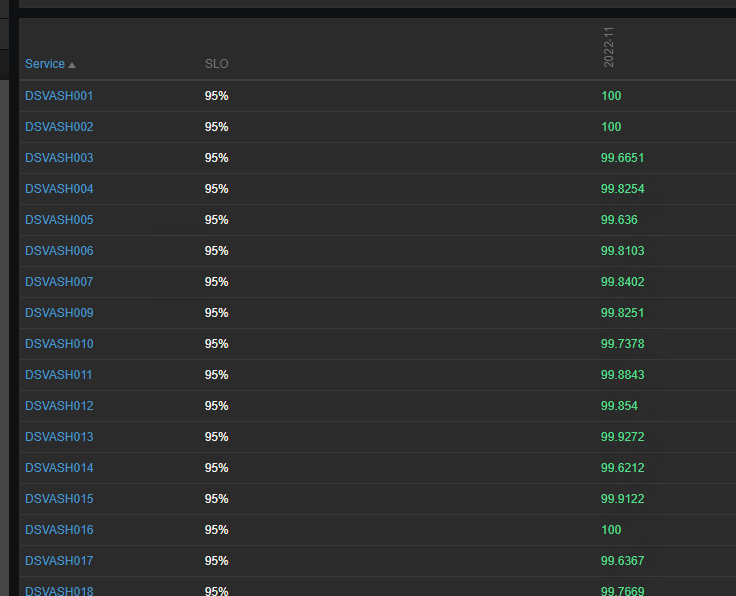Sort by the SLO column header
This screenshot has height=596, width=736.
click(x=216, y=64)
